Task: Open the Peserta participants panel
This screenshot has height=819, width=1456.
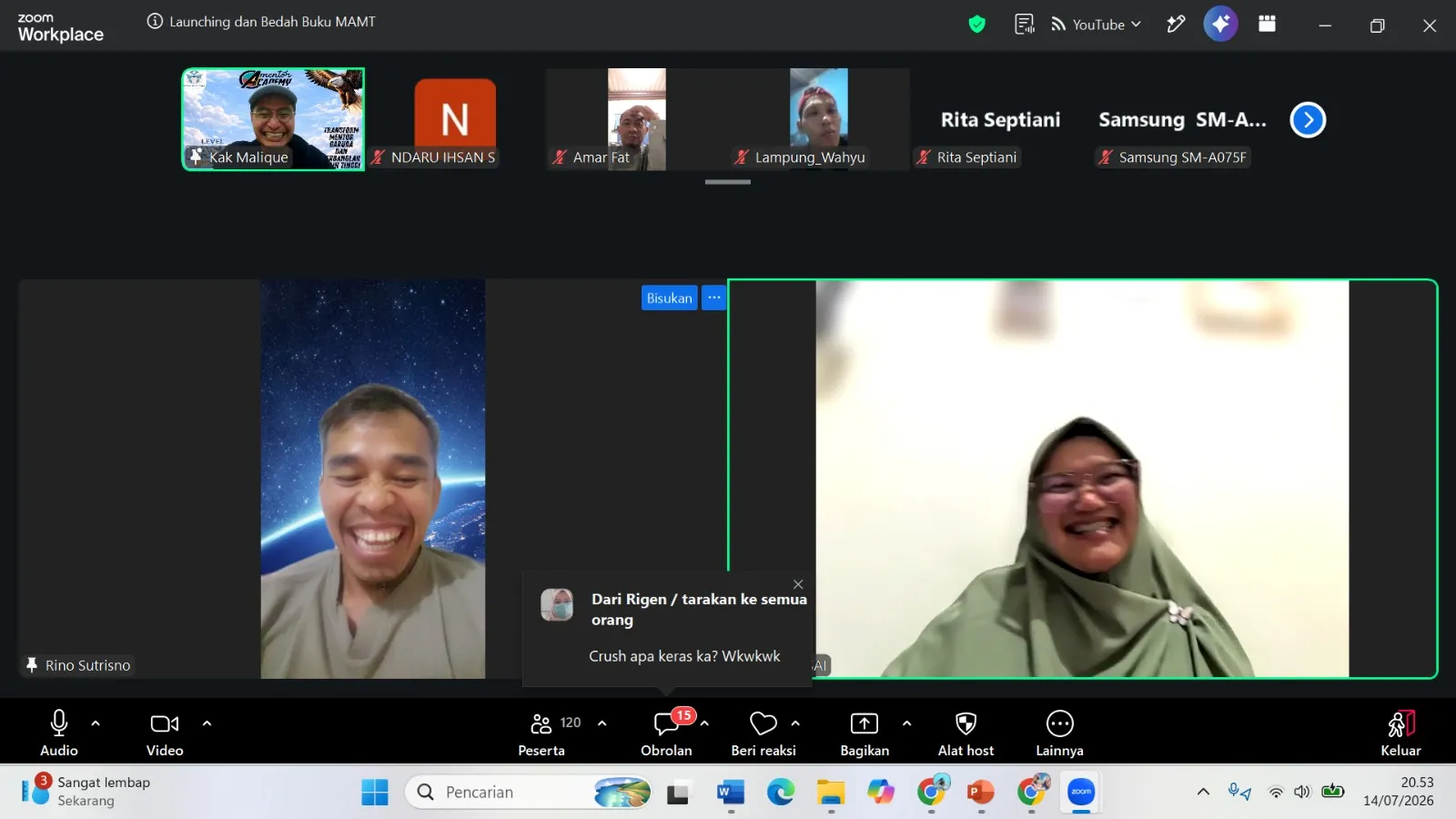Action: (541, 733)
